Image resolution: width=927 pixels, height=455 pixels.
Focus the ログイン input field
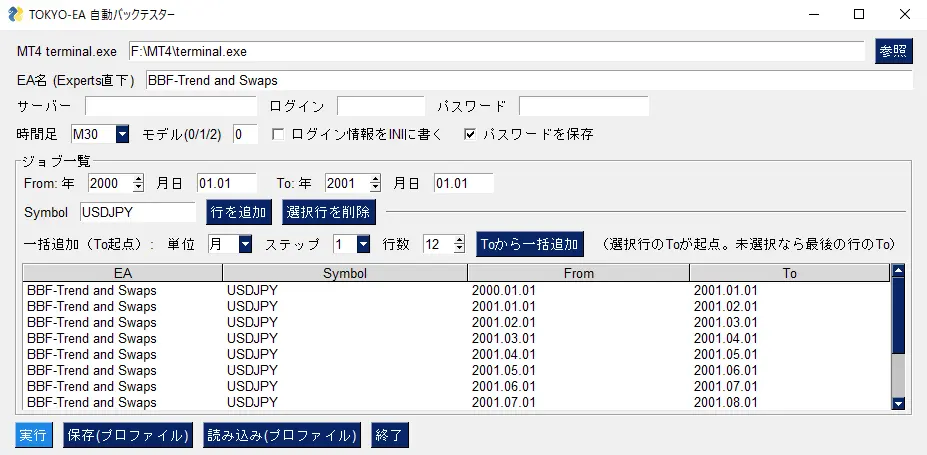tap(381, 106)
